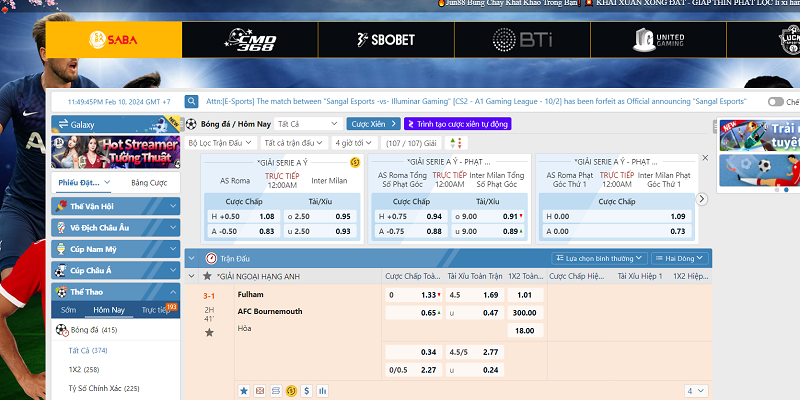This screenshot has width=800, height=400.
Task: Select the Bảng Cược tab
Action: pos(149,183)
